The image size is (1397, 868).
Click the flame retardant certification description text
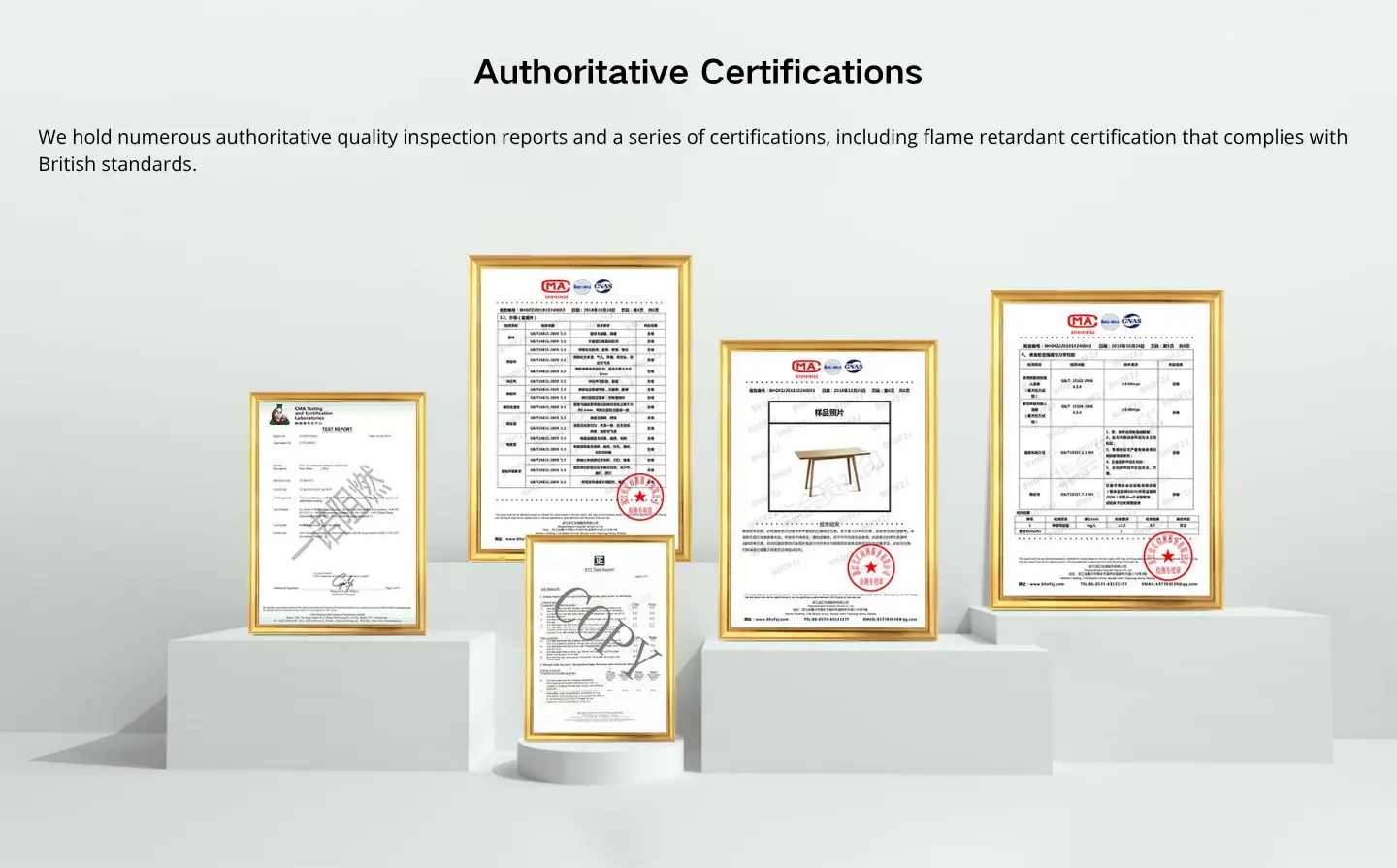[692, 150]
